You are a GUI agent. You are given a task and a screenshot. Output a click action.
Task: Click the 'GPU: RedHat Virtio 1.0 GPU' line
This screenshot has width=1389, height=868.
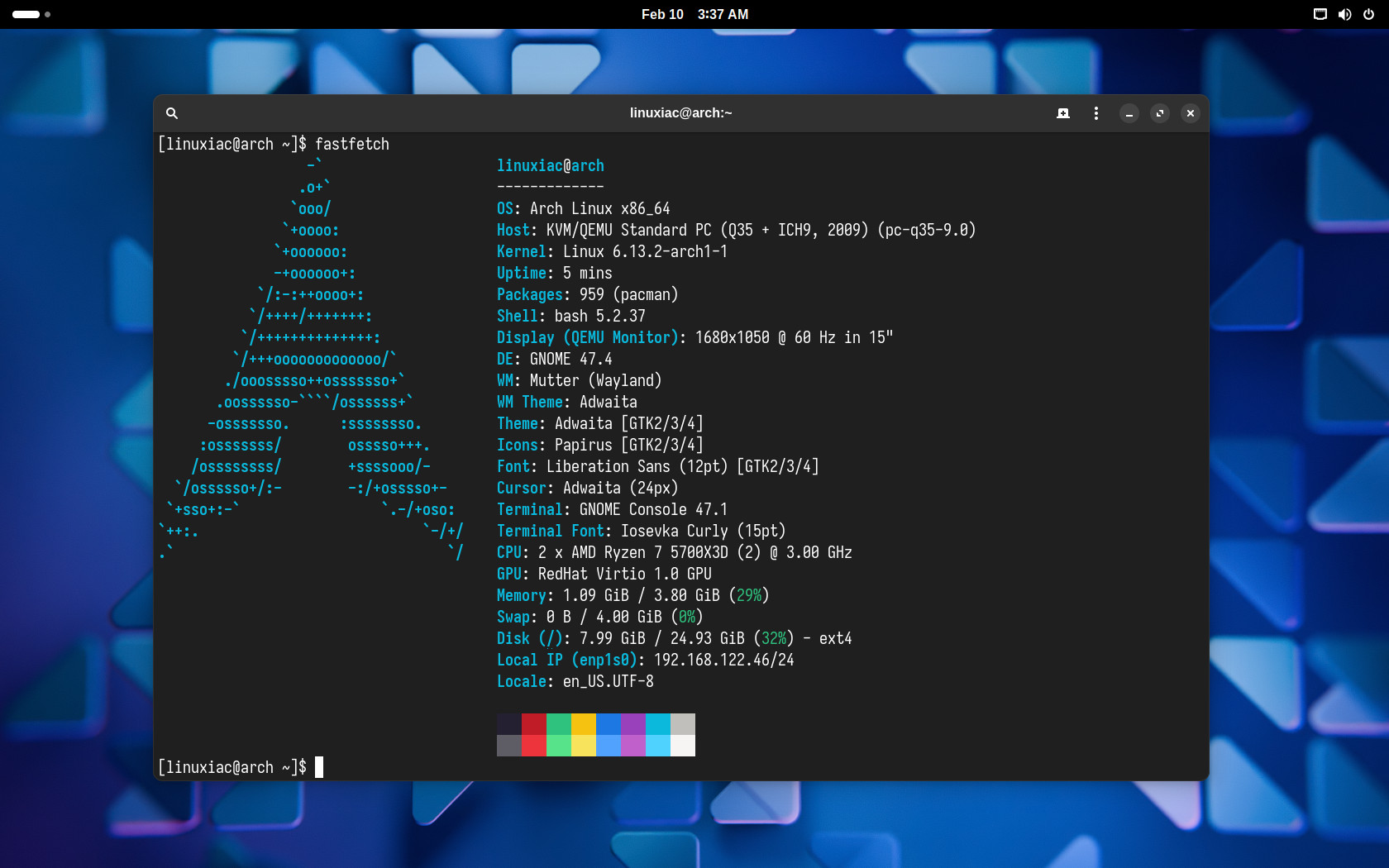(604, 574)
